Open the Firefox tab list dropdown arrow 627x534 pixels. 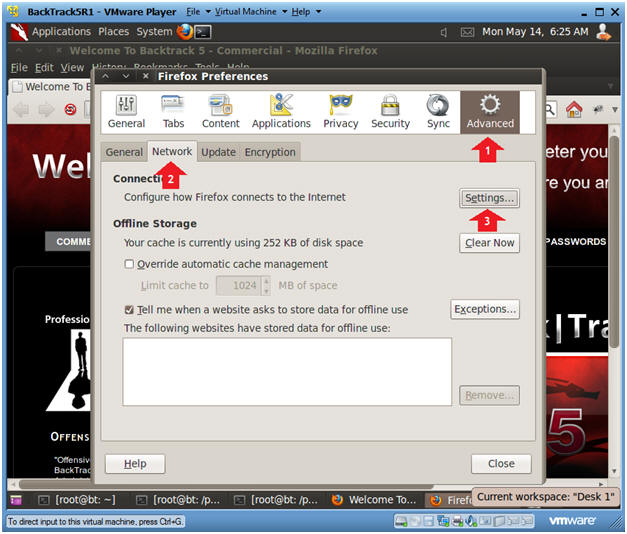click(610, 86)
